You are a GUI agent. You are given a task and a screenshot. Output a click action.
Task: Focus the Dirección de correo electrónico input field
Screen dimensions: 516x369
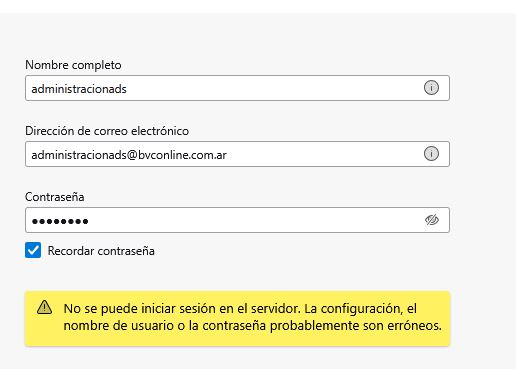pyautogui.click(x=237, y=154)
